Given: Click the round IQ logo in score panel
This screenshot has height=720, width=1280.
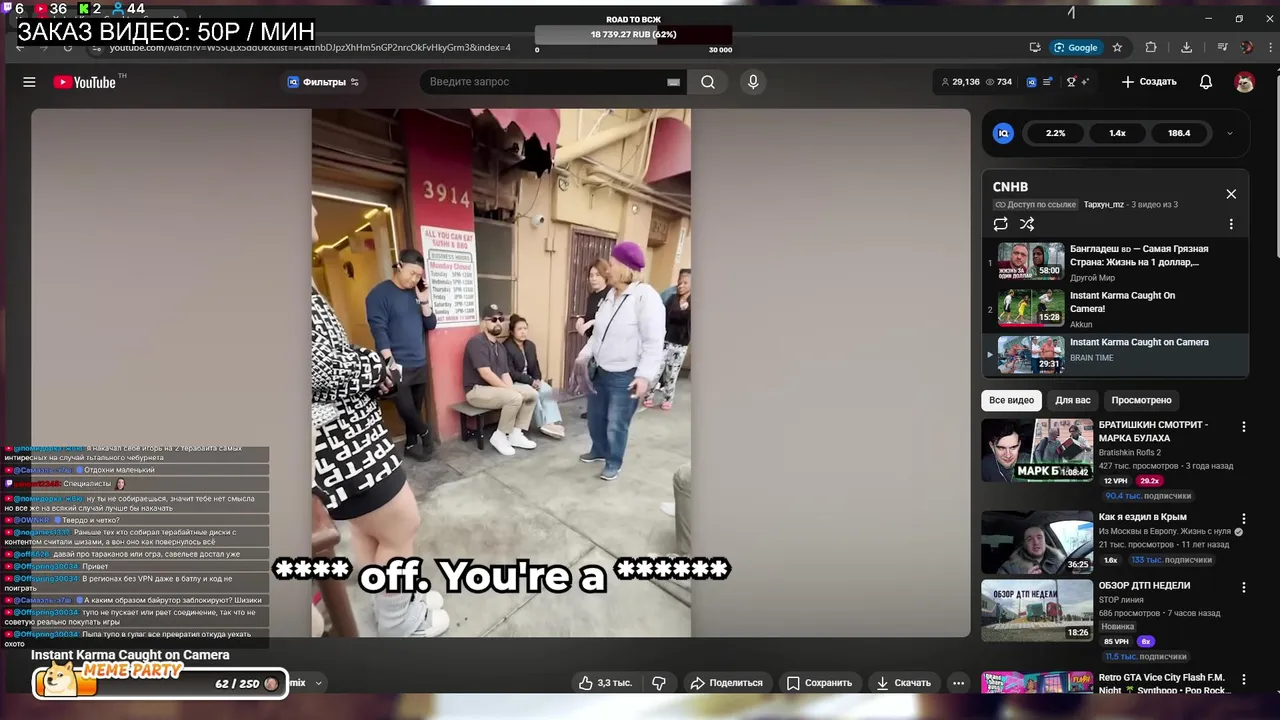Looking at the screenshot, I should click(x=1004, y=133).
